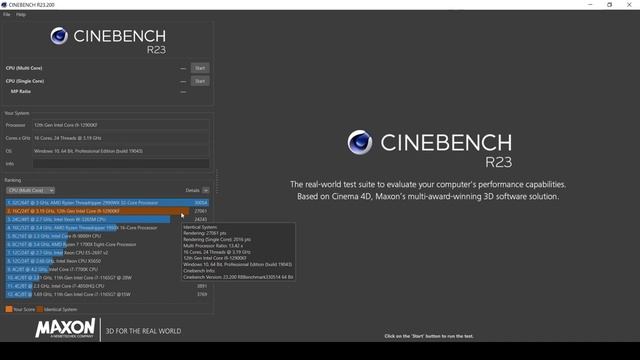Screen dimensions: 640x360
Task: Open the Help menu
Action: click(21, 14)
